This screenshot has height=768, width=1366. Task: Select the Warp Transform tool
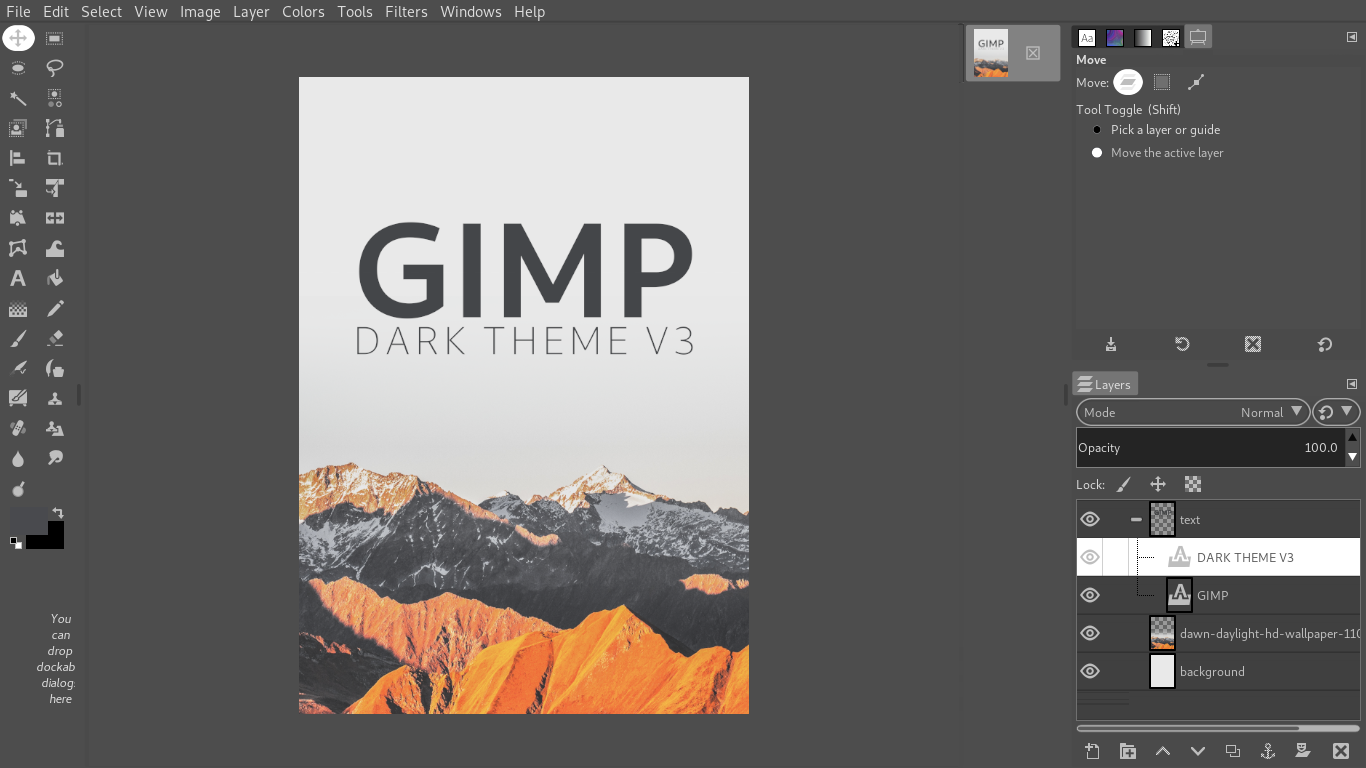point(55,248)
